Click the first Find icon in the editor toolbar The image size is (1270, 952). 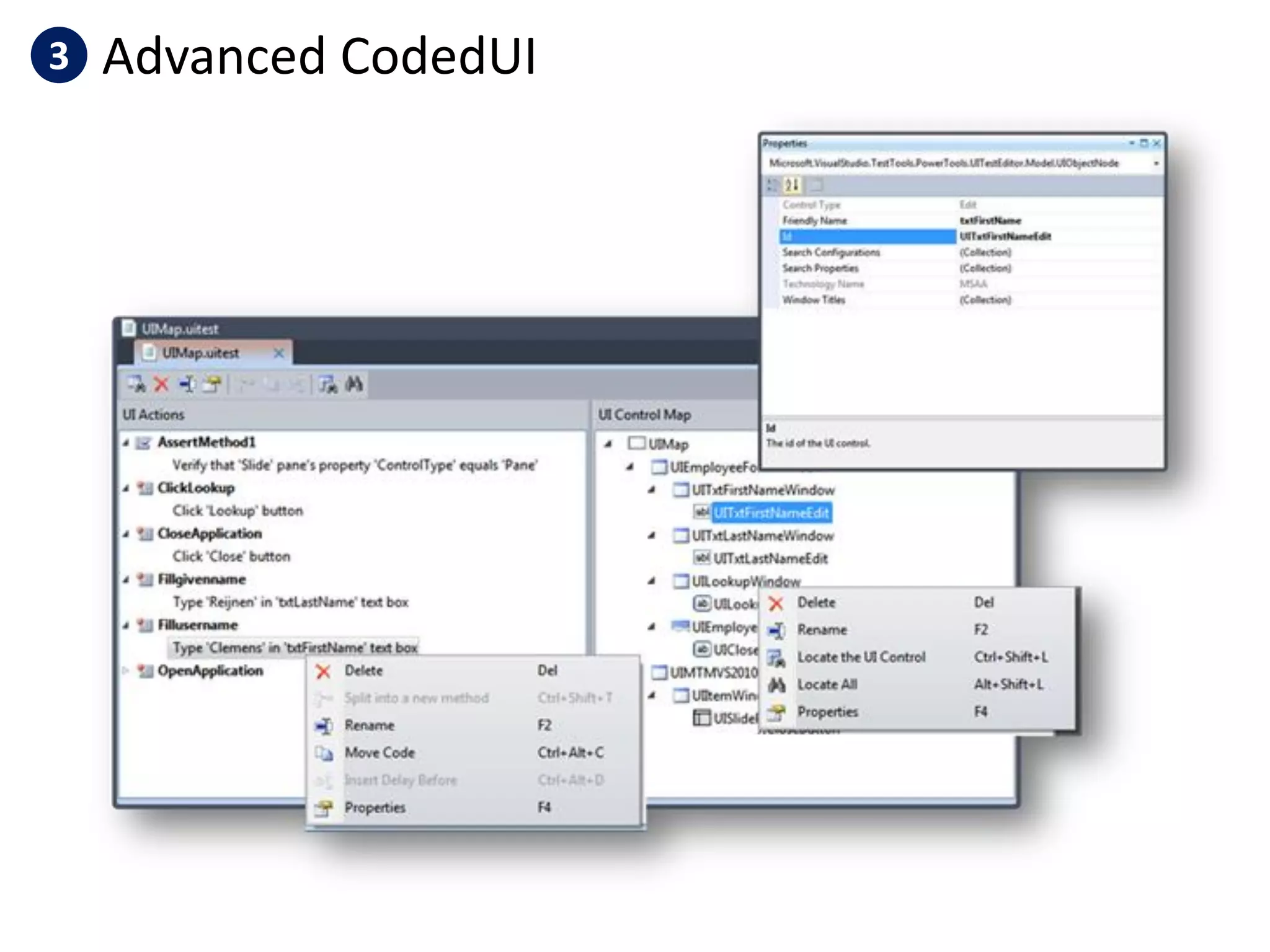tap(136, 384)
